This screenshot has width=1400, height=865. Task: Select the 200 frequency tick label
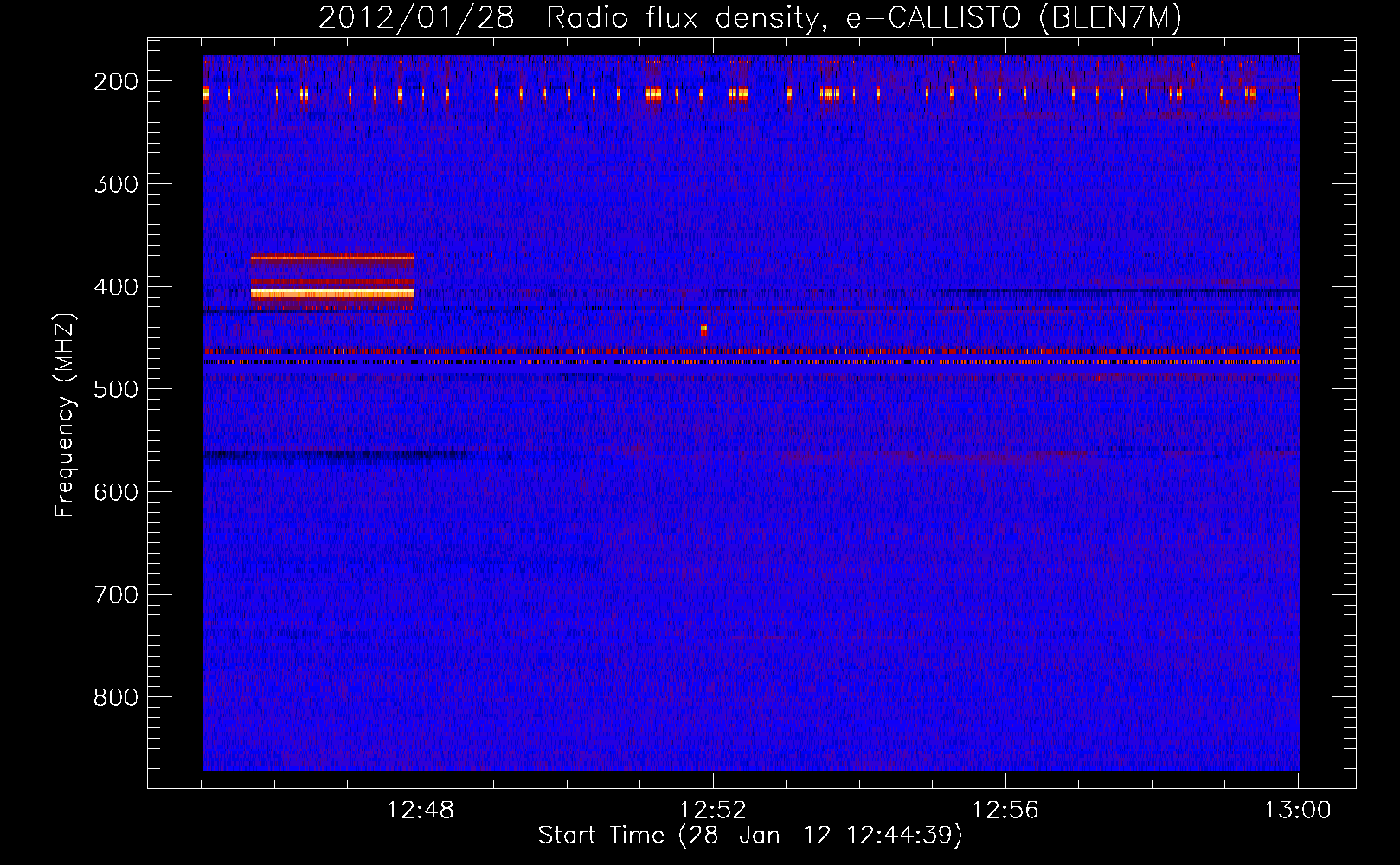(115, 81)
